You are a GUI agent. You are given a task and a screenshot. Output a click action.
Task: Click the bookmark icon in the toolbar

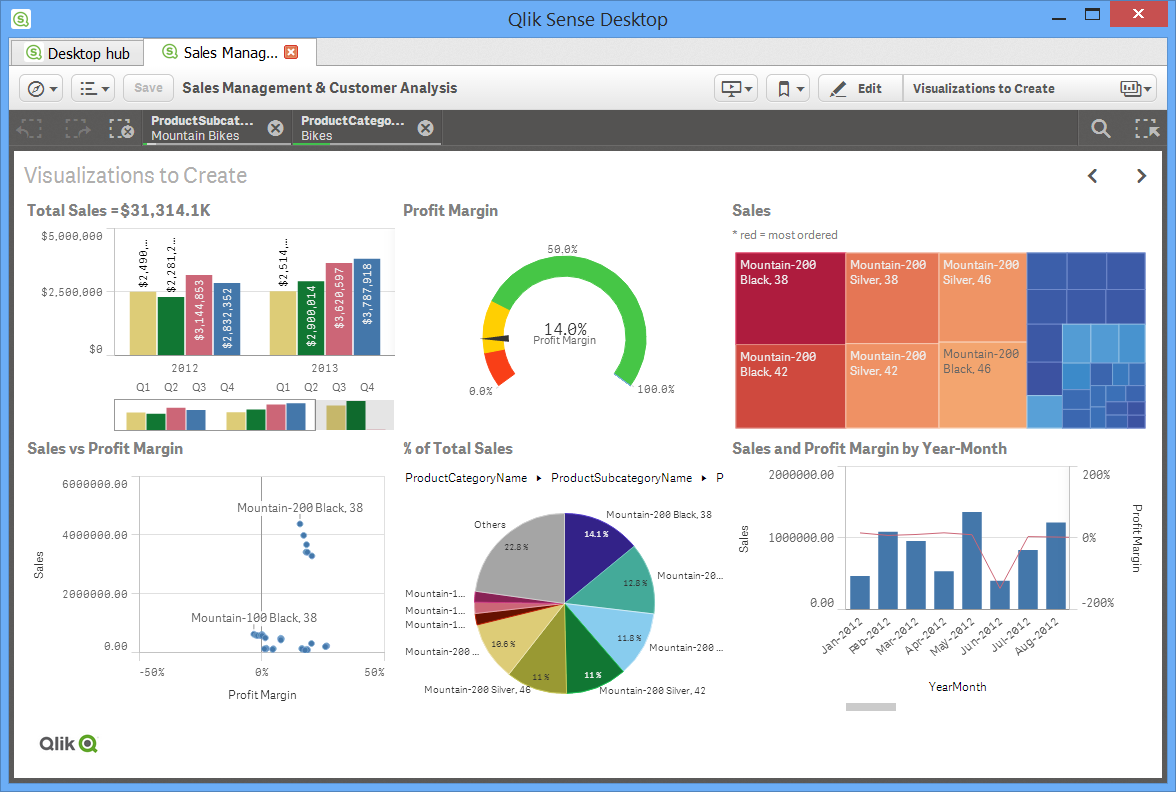[782, 88]
